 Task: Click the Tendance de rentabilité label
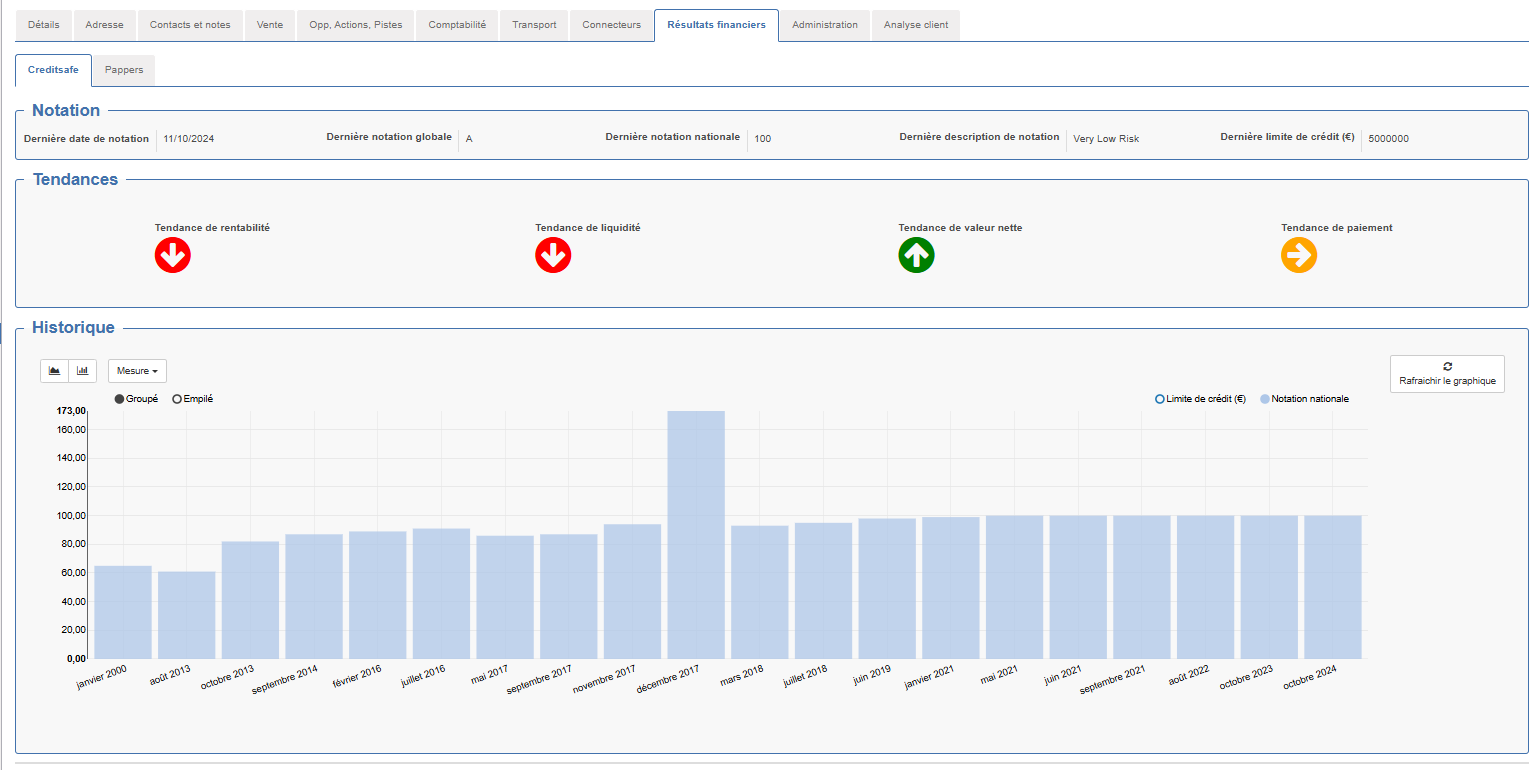pyautogui.click(x=212, y=228)
